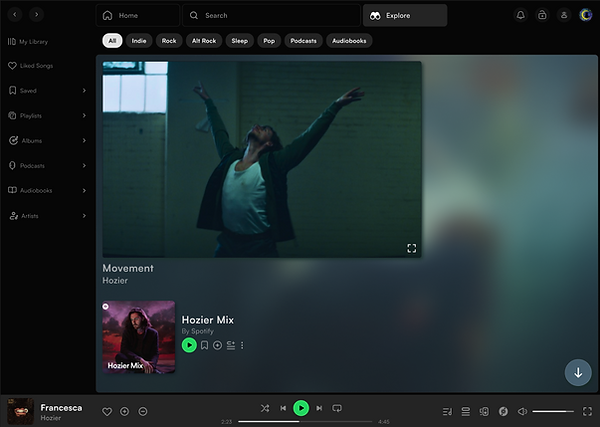600x427 pixels.
Task: Expand the Artists section chevron
Action: click(84, 216)
